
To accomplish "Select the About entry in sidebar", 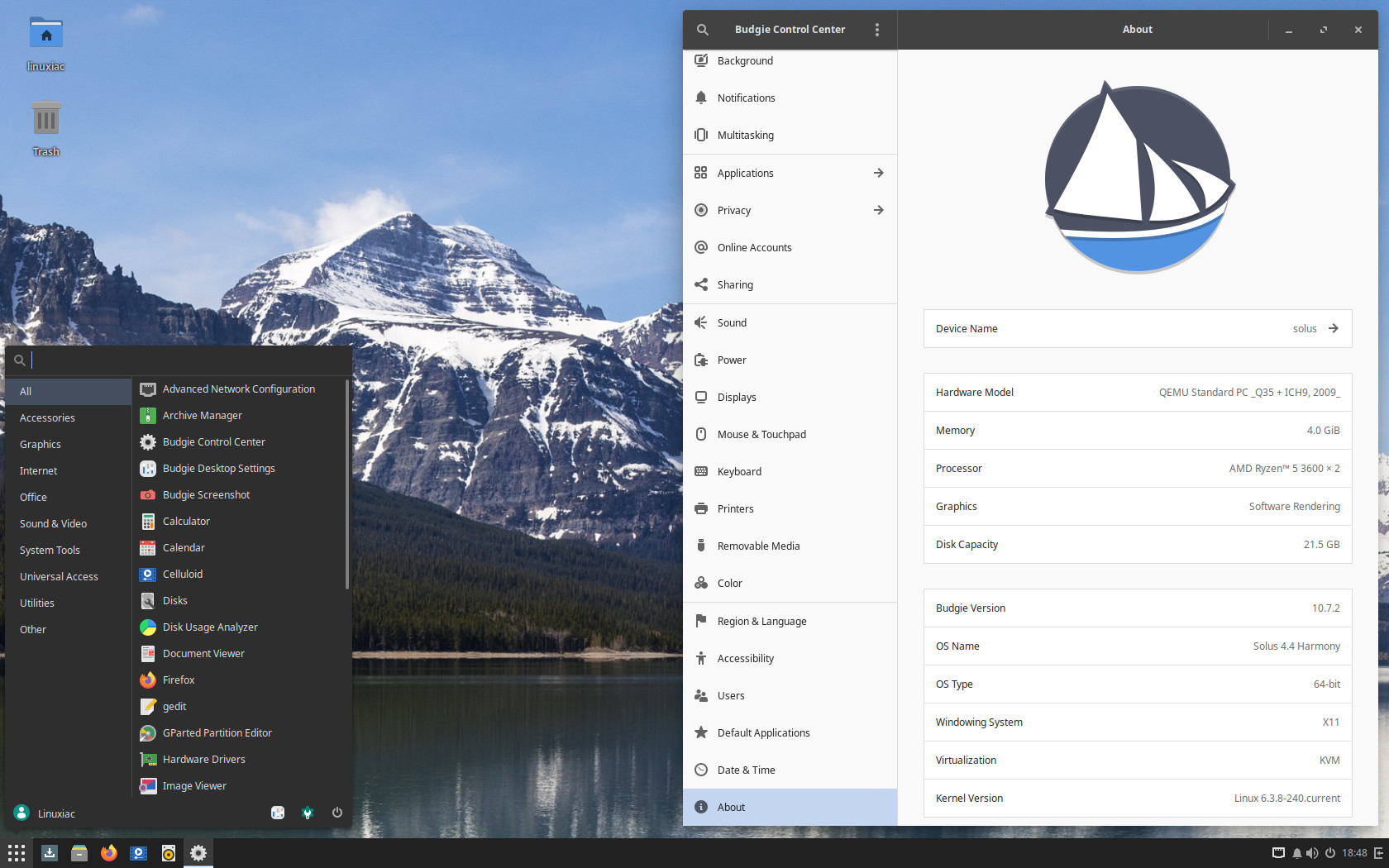I will point(790,807).
